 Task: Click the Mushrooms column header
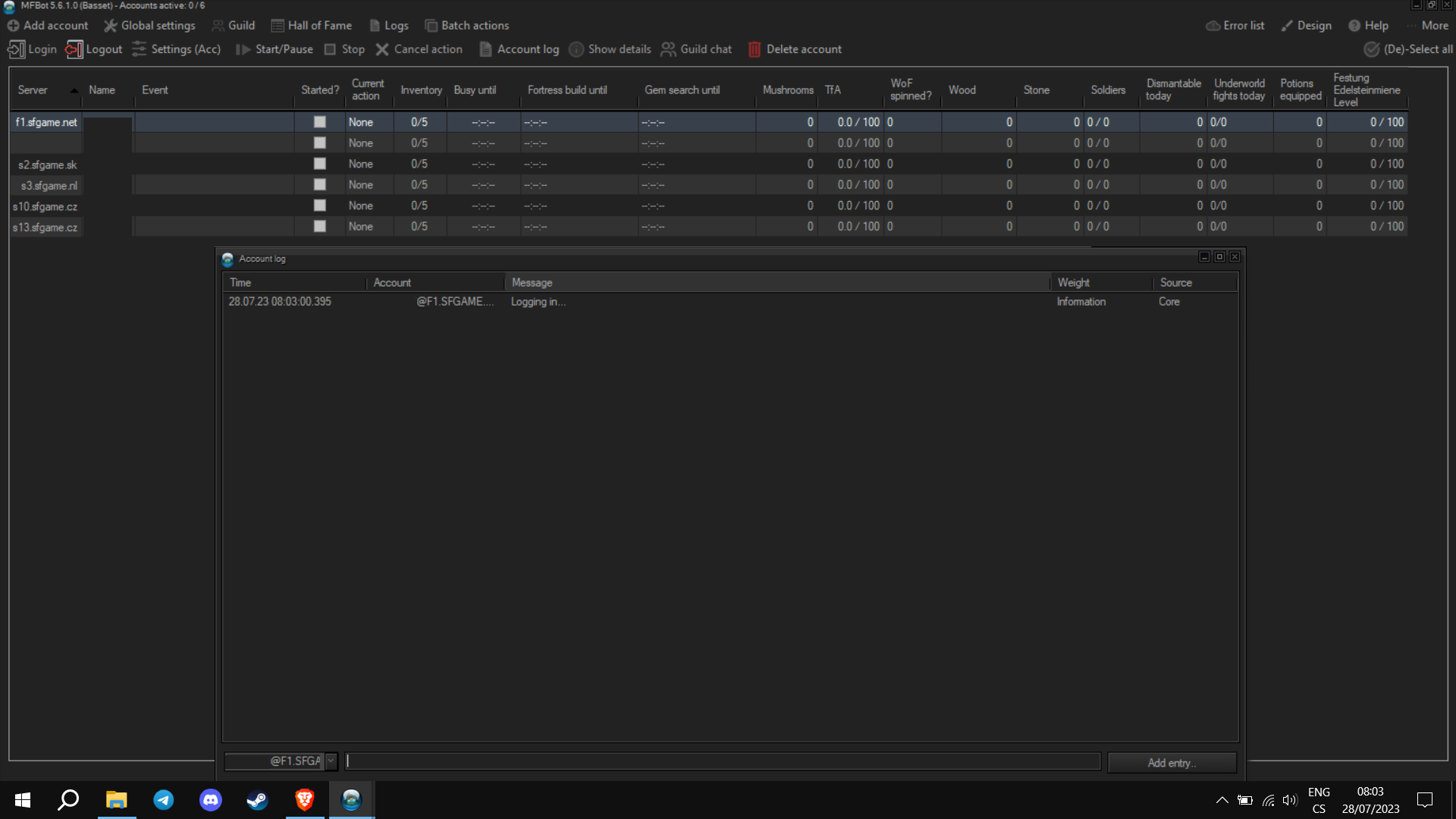[787, 90]
